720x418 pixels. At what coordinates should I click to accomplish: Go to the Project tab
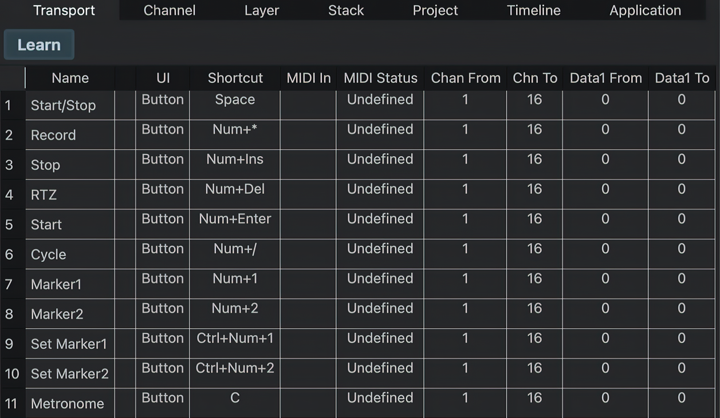coord(435,11)
